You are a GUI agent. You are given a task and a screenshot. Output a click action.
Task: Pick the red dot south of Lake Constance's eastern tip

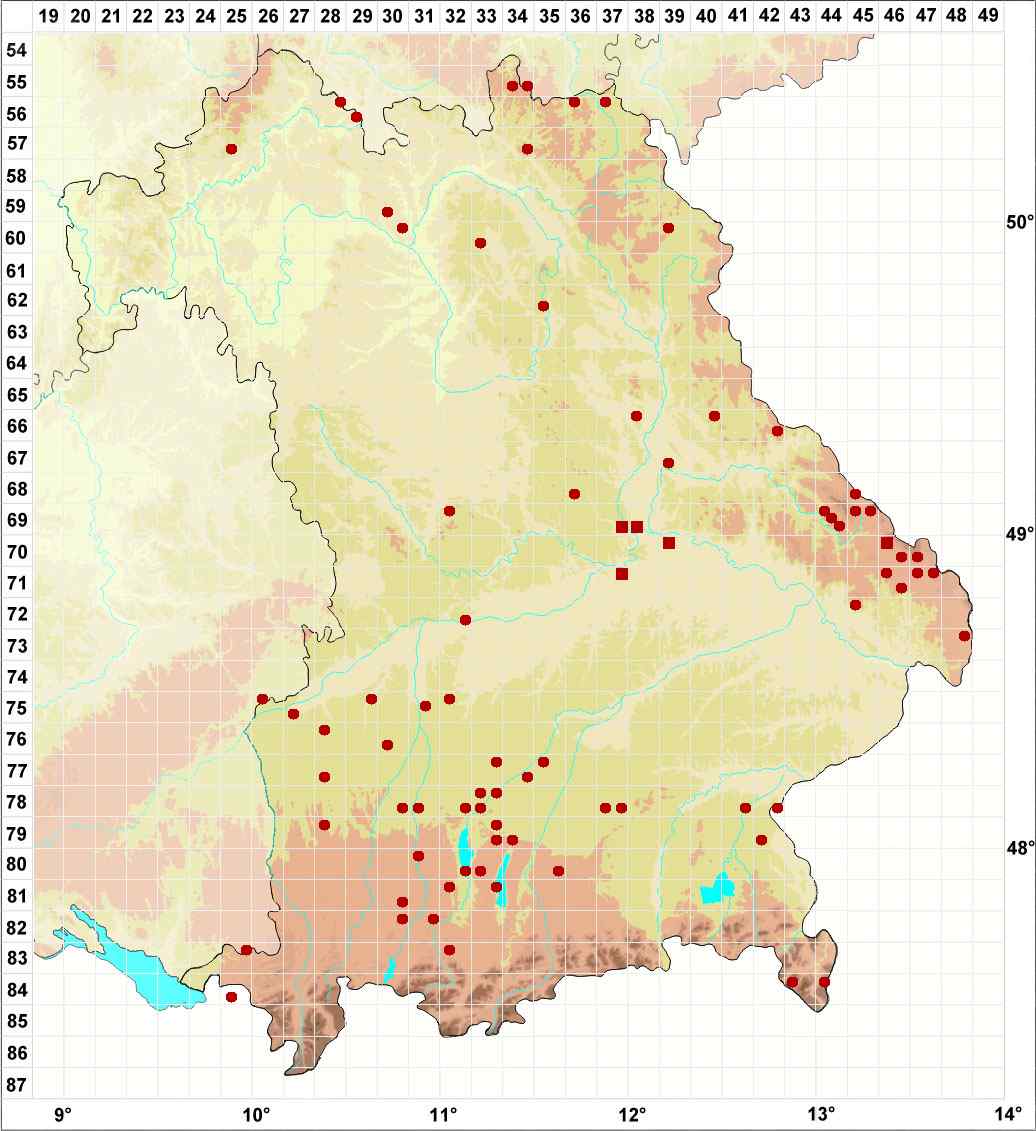point(231,997)
